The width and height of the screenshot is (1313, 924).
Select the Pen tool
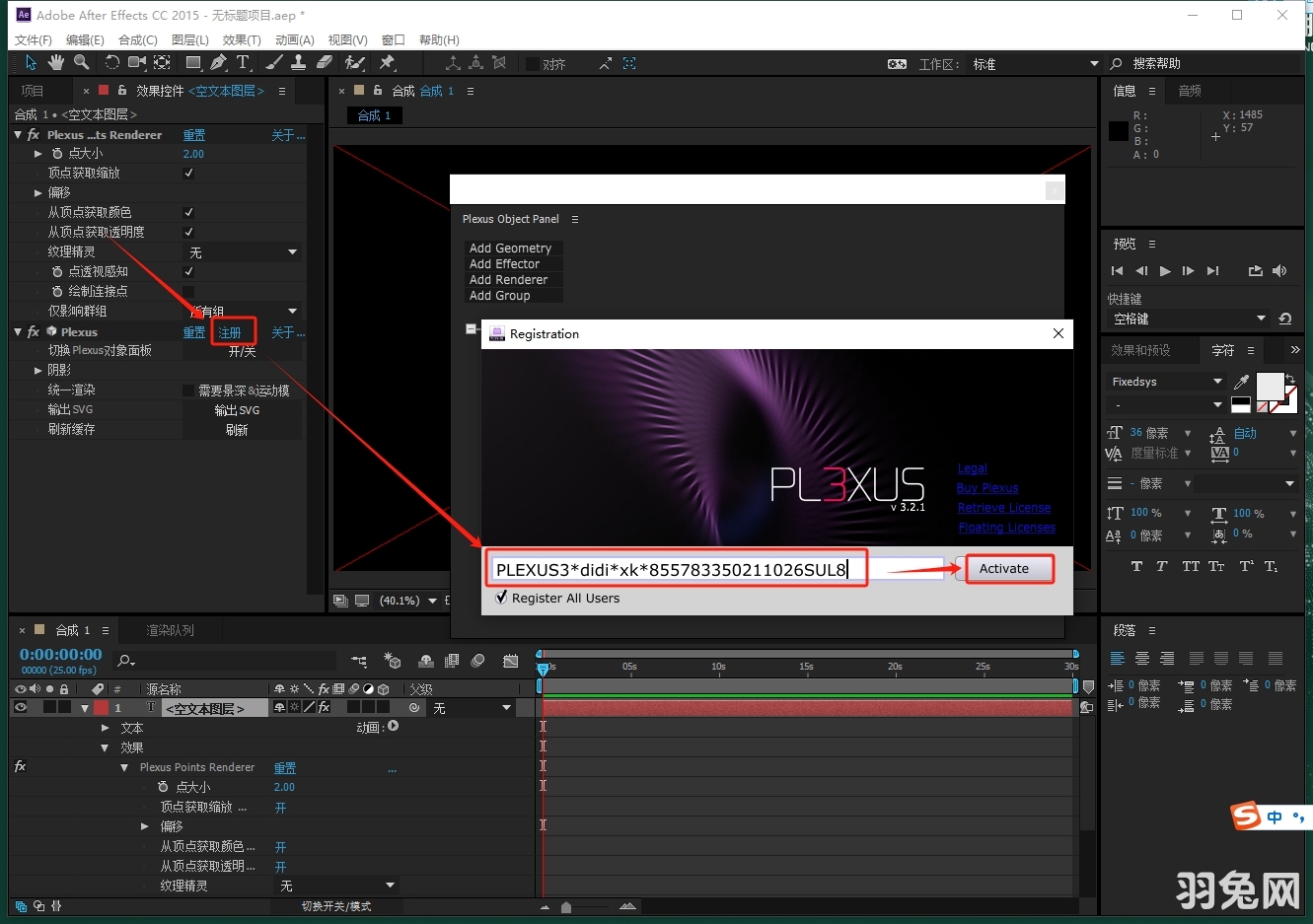218,62
